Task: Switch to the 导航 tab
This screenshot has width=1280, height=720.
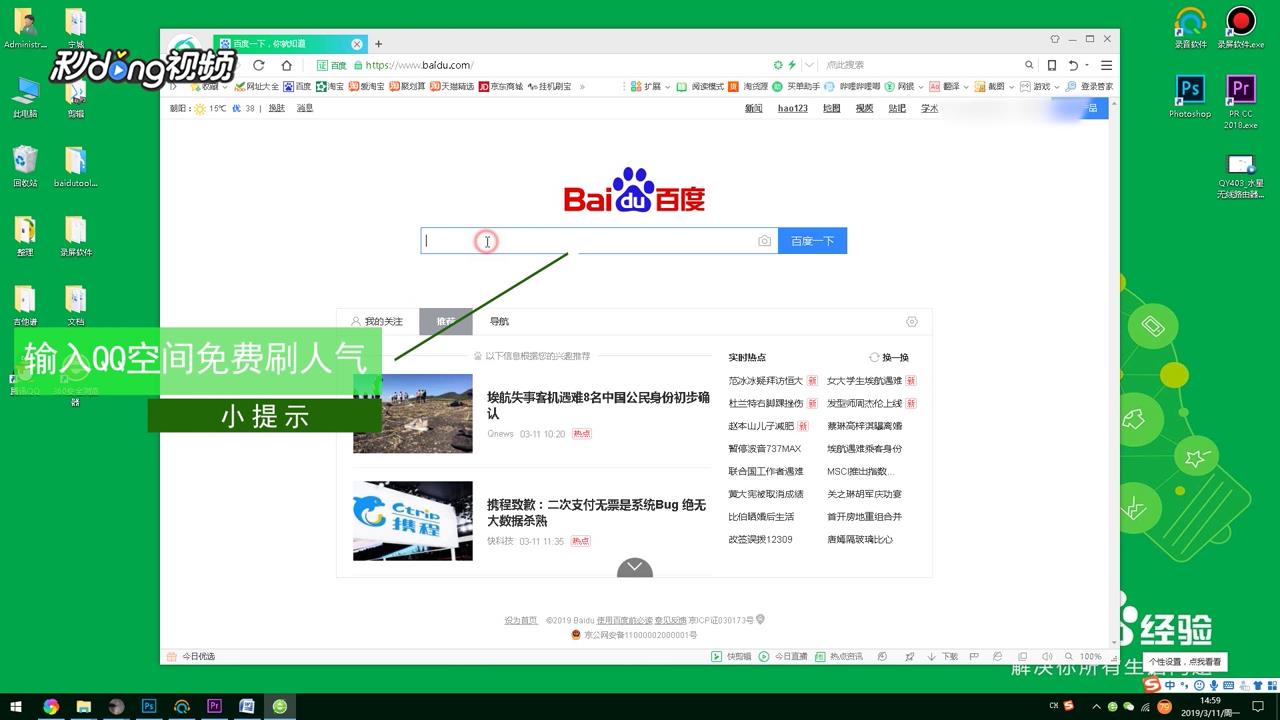Action: pyautogui.click(x=499, y=321)
